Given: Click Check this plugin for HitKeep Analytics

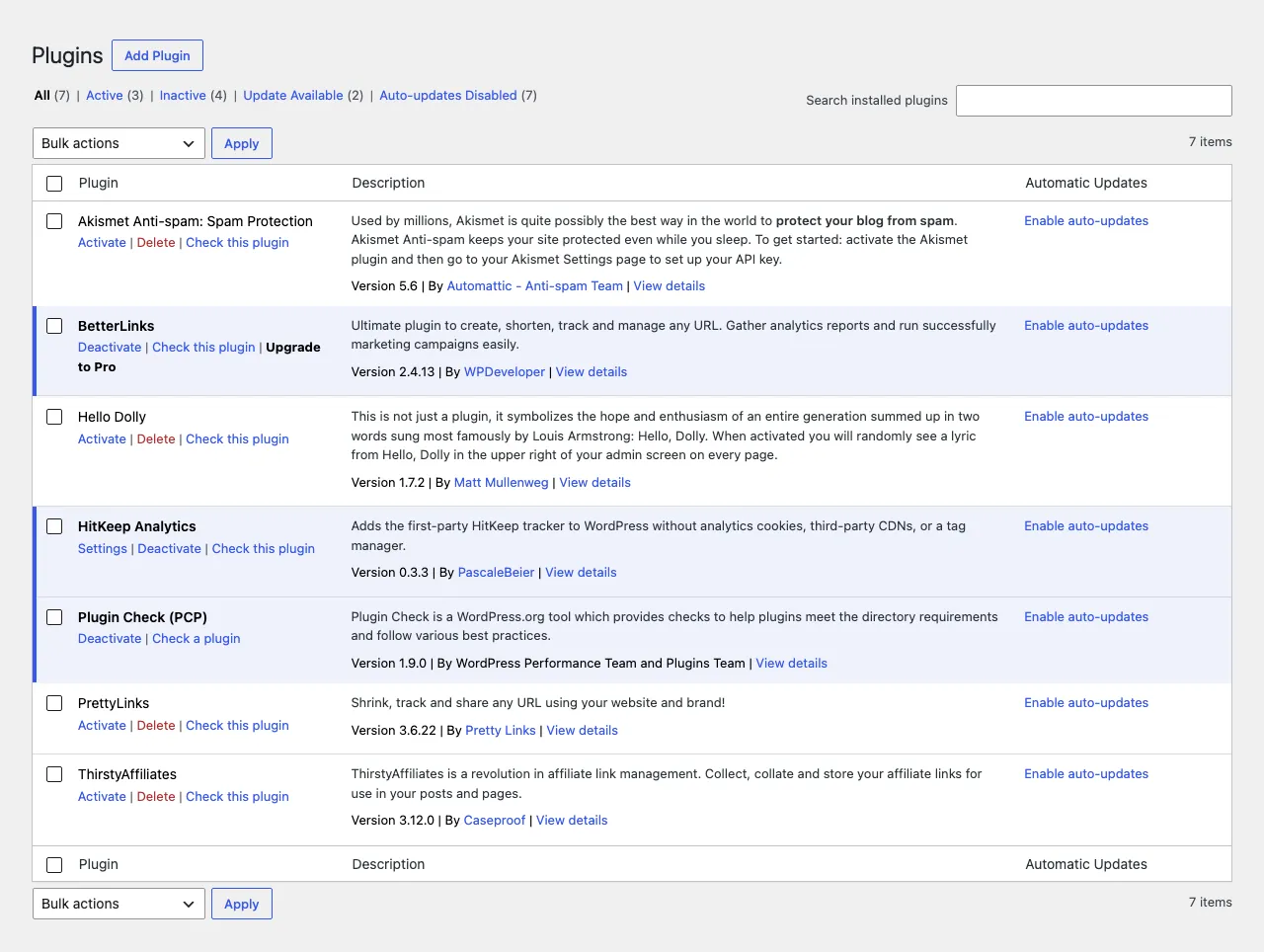Looking at the screenshot, I should 264,549.
